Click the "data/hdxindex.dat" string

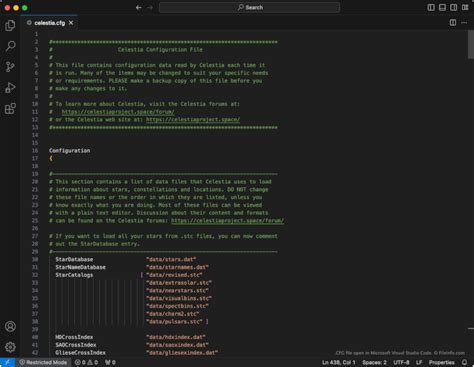click(176, 337)
